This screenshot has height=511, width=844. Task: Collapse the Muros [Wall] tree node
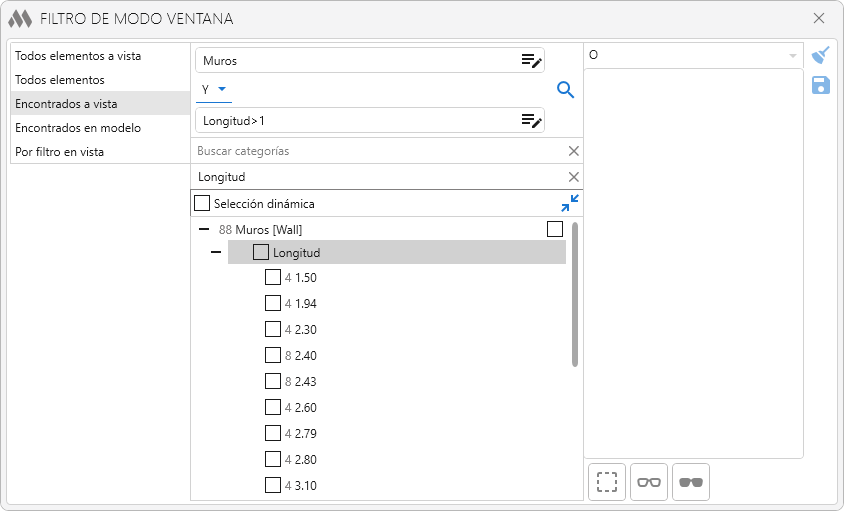(x=204, y=229)
